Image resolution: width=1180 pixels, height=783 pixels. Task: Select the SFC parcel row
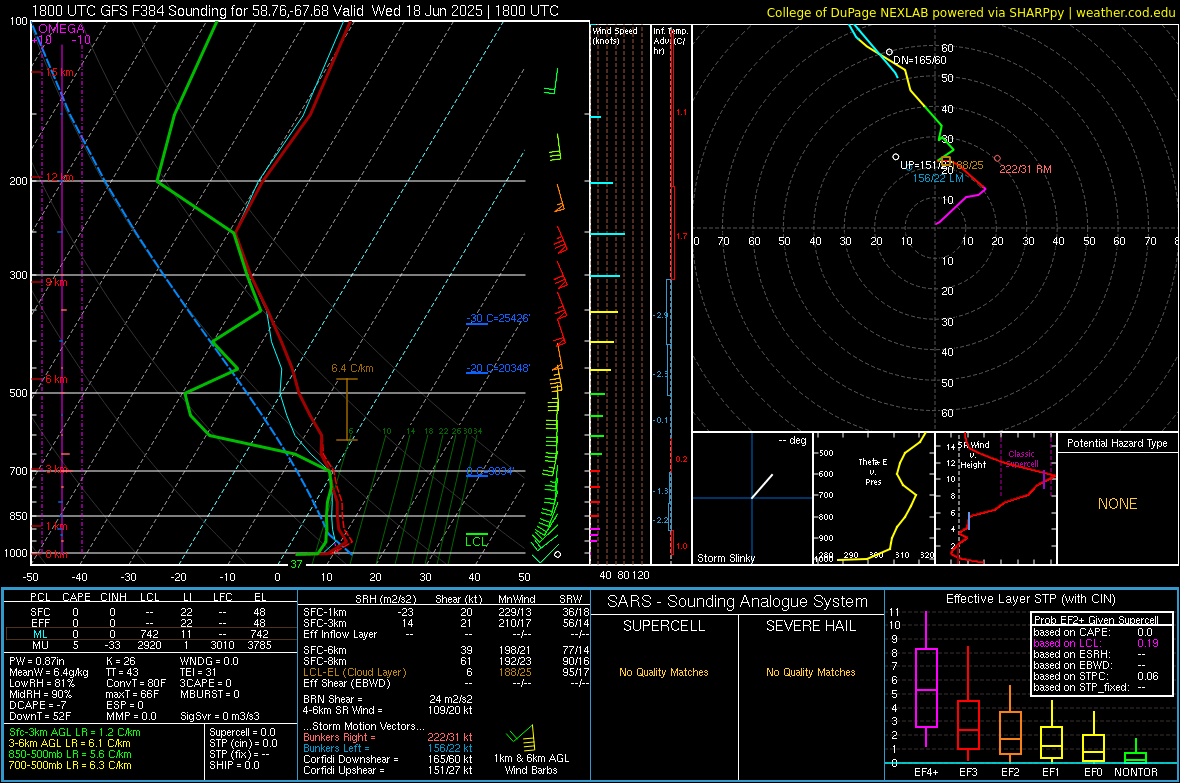click(149, 612)
